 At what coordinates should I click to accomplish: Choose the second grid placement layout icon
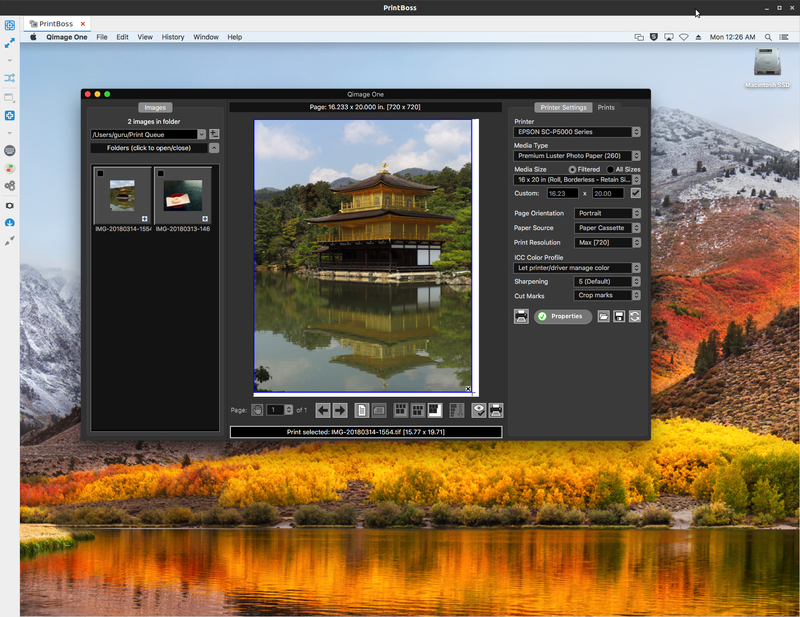point(418,410)
